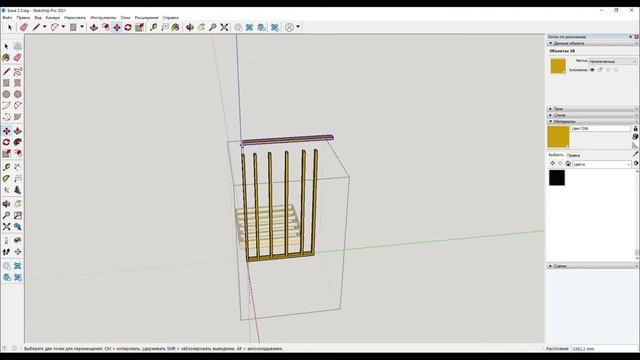Viewport: 640px width, 360px height.
Task: Go back in the materials browser
Action: 552,164
